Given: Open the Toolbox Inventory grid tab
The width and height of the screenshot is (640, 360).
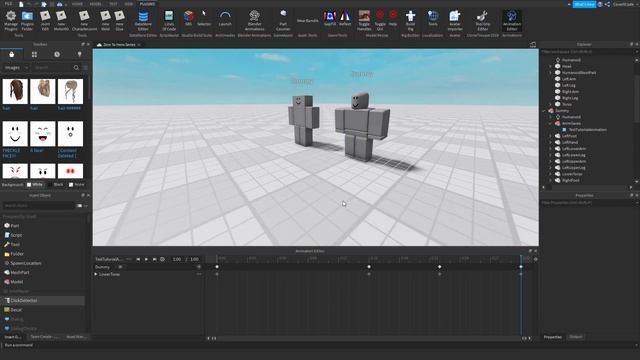Looking at the screenshot, I should coord(34,54).
